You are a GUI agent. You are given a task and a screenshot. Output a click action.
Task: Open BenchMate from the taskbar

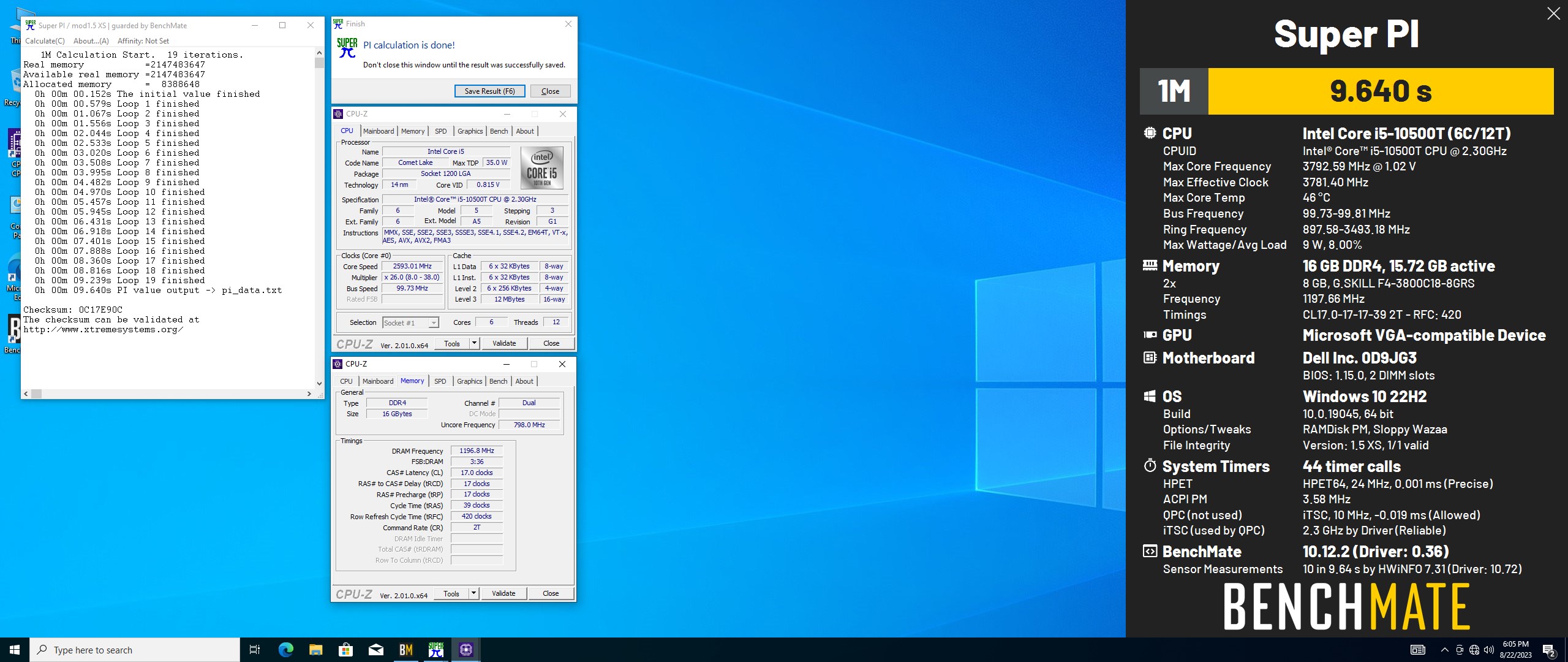[405, 650]
